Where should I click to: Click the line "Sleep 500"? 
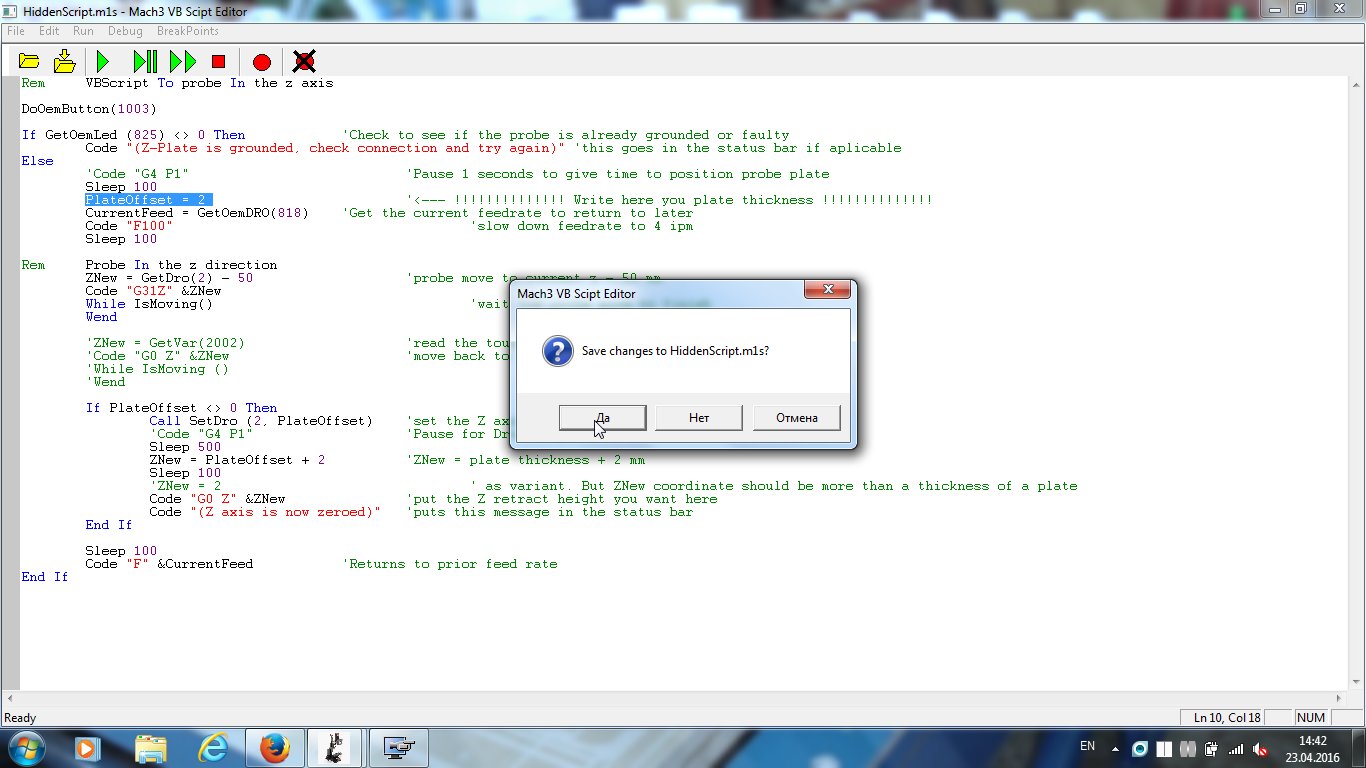click(x=185, y=447)
